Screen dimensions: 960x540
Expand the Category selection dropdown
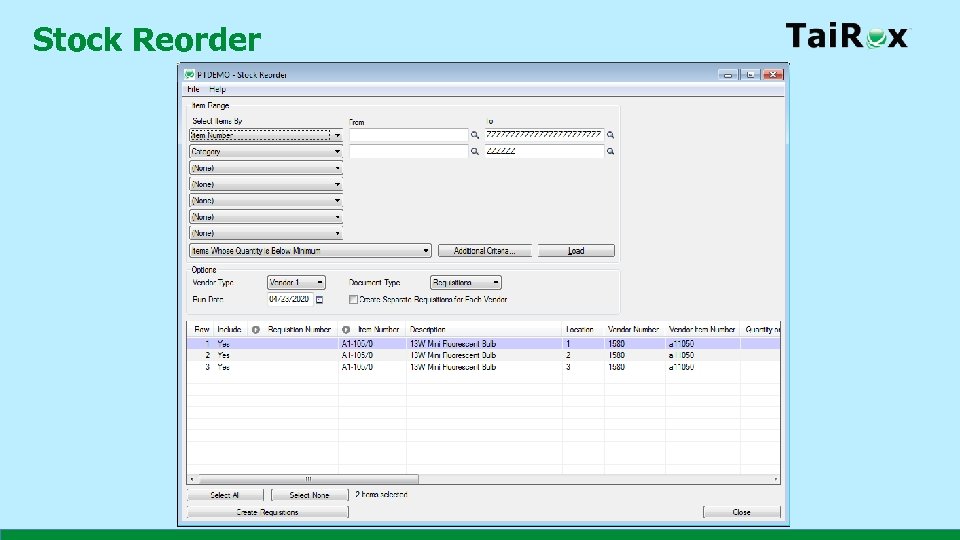pyautogui.click(x=337, y=151)
